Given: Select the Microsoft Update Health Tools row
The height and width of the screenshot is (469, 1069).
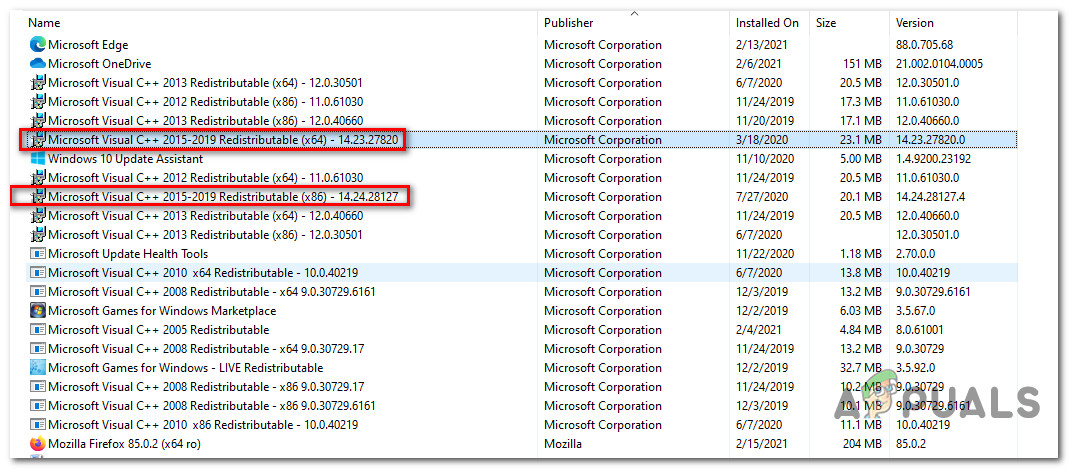Looking at the screenshot, I should pos(128,254).
